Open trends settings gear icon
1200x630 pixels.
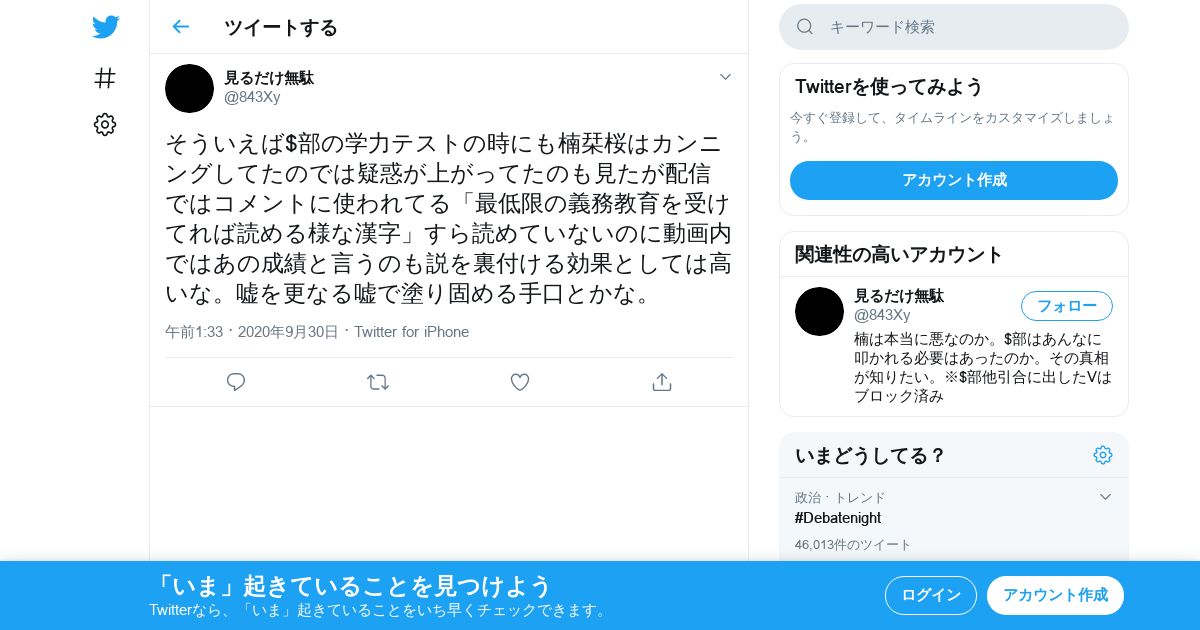pos(1103,455)
